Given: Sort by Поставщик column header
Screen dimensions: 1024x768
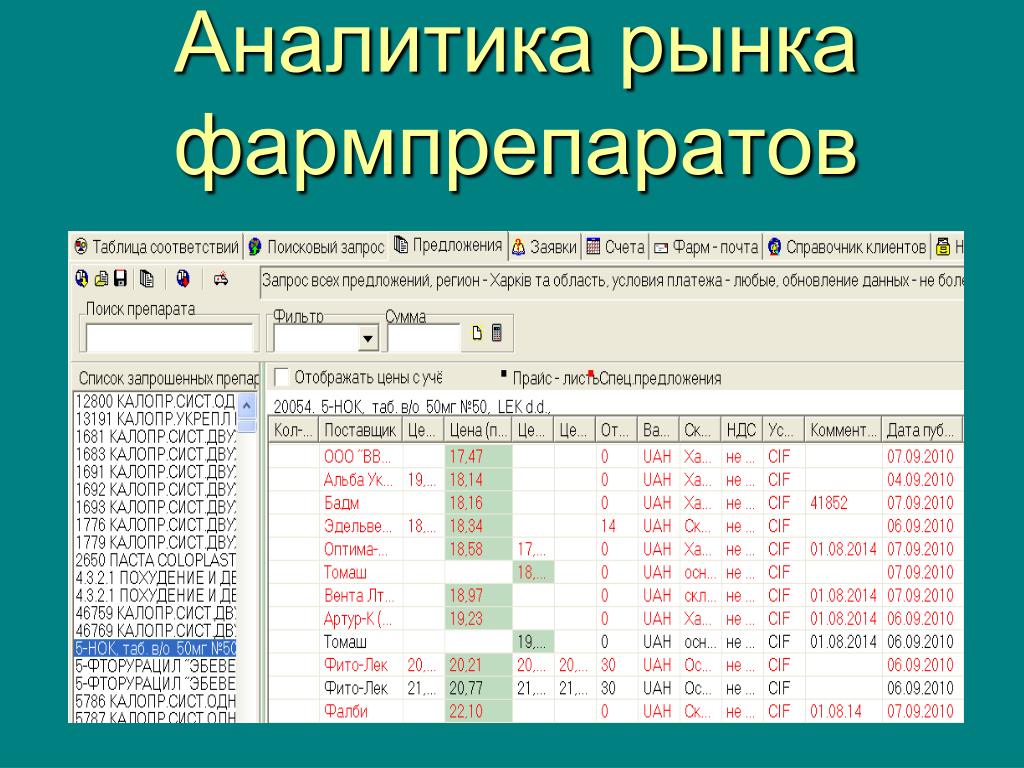Looking at the screenshot, I should pos(360,430).
